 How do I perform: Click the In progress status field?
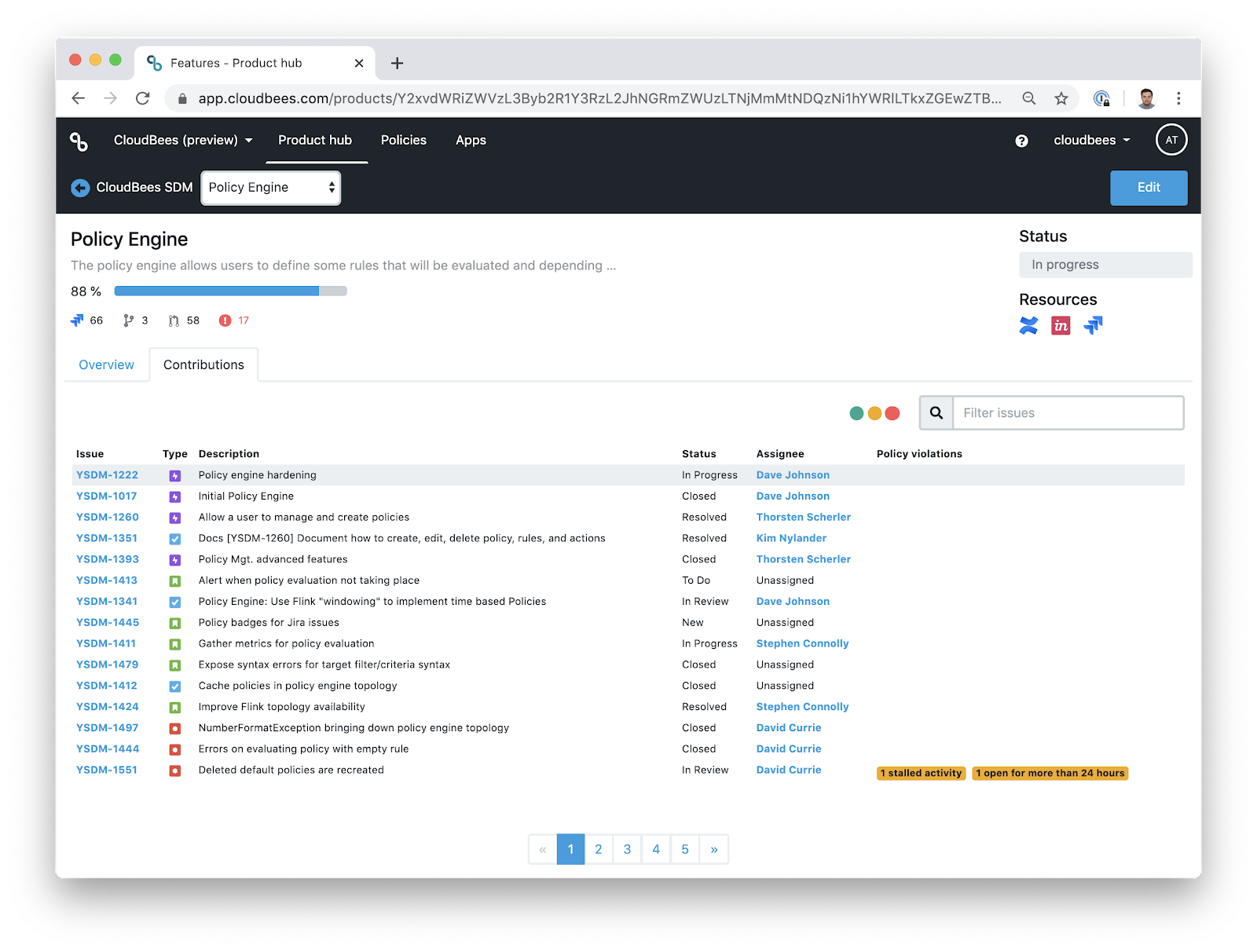(1105, 265)
